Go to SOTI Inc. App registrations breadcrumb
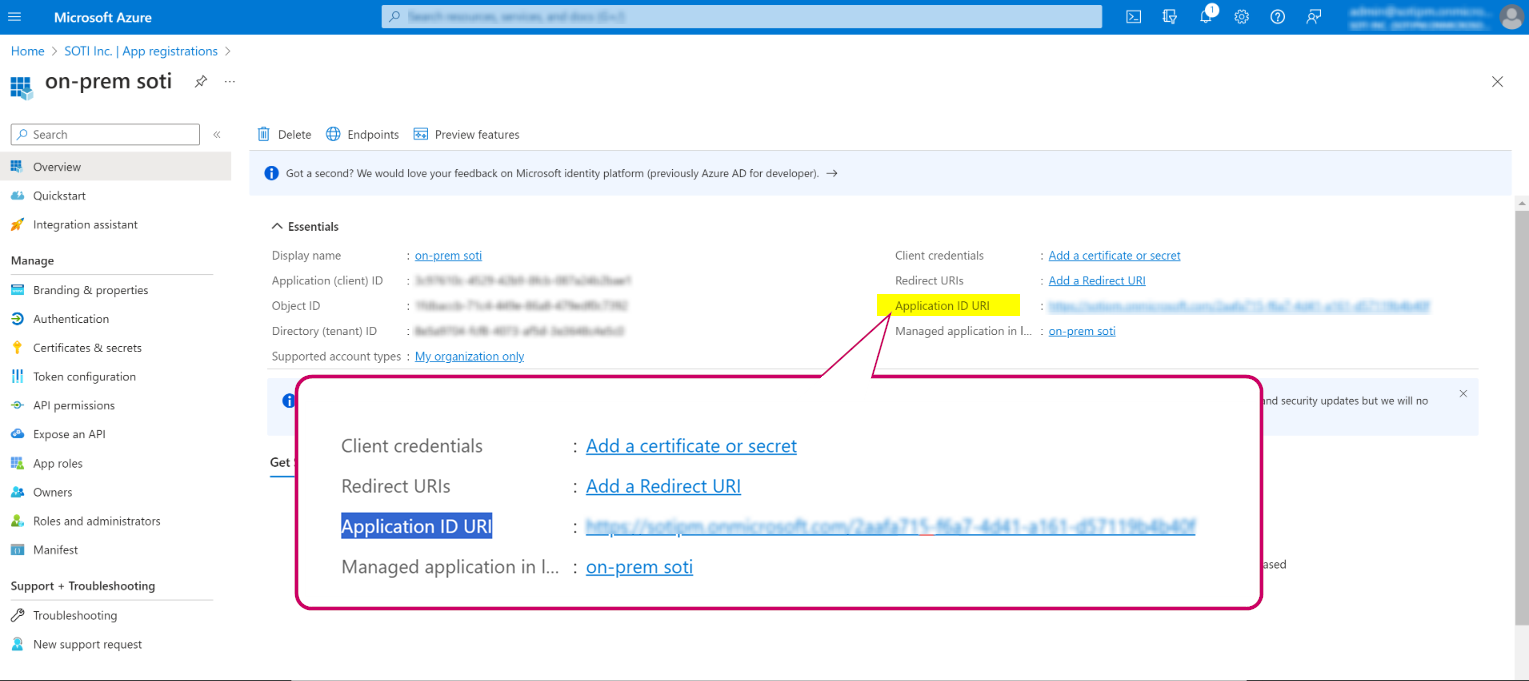This screenshot has height=681, width=1529. [140, 51]
